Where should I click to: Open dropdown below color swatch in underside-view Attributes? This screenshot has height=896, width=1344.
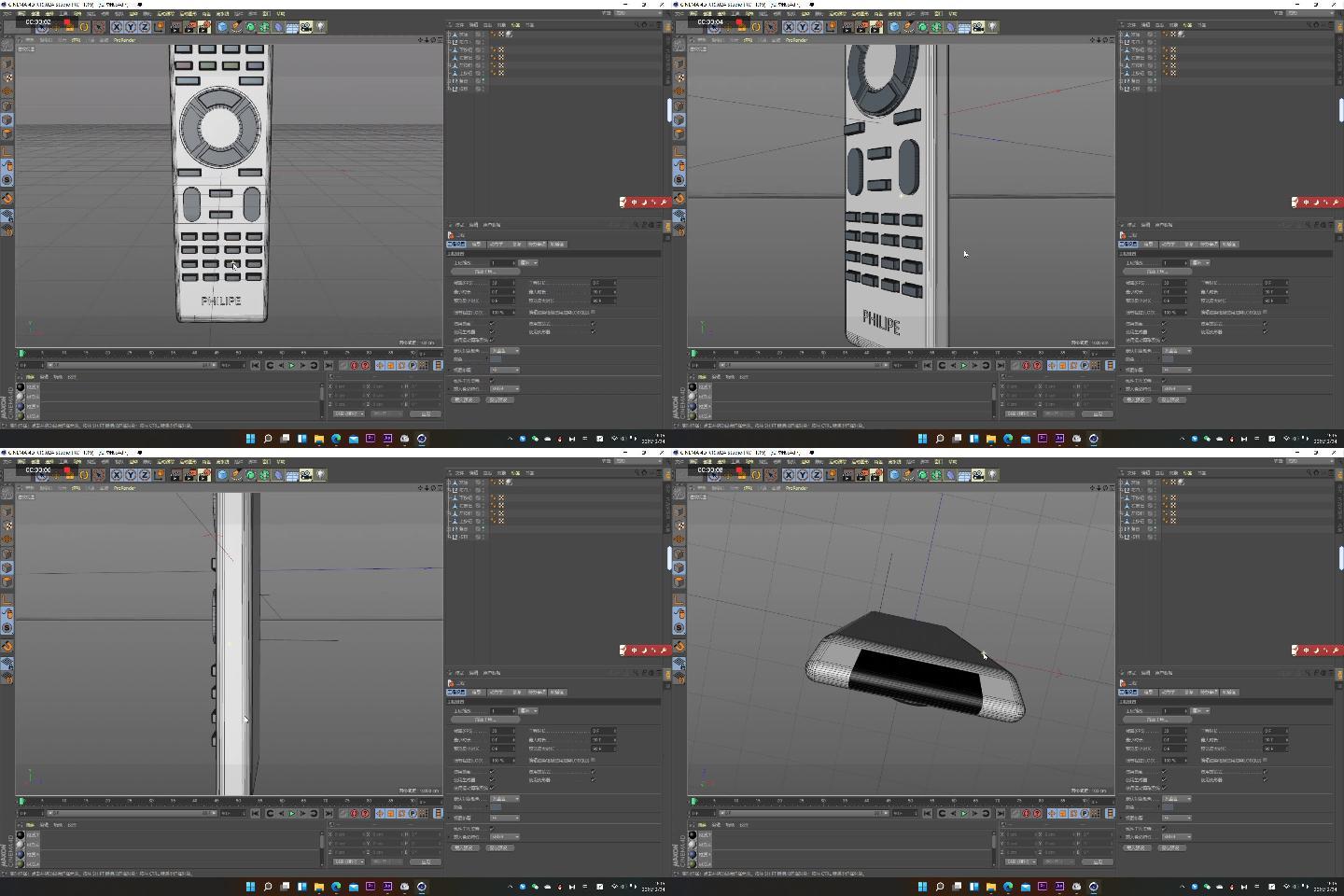[x=1177, y=819]
